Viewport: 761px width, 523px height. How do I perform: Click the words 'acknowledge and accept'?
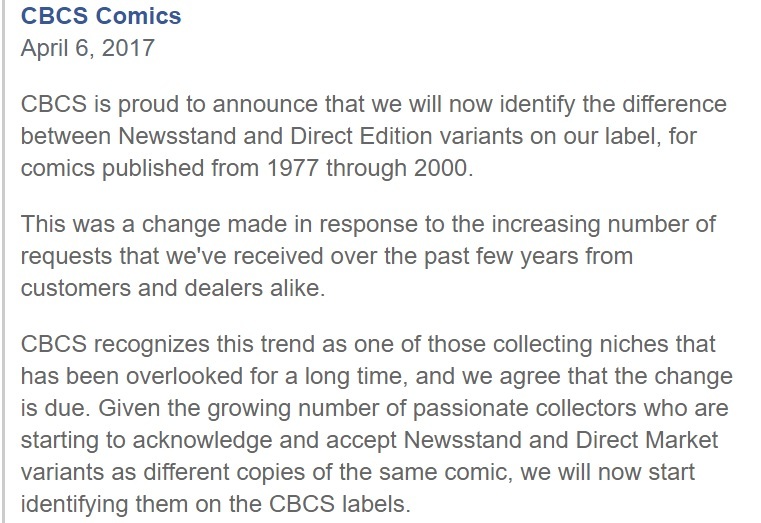265,440
